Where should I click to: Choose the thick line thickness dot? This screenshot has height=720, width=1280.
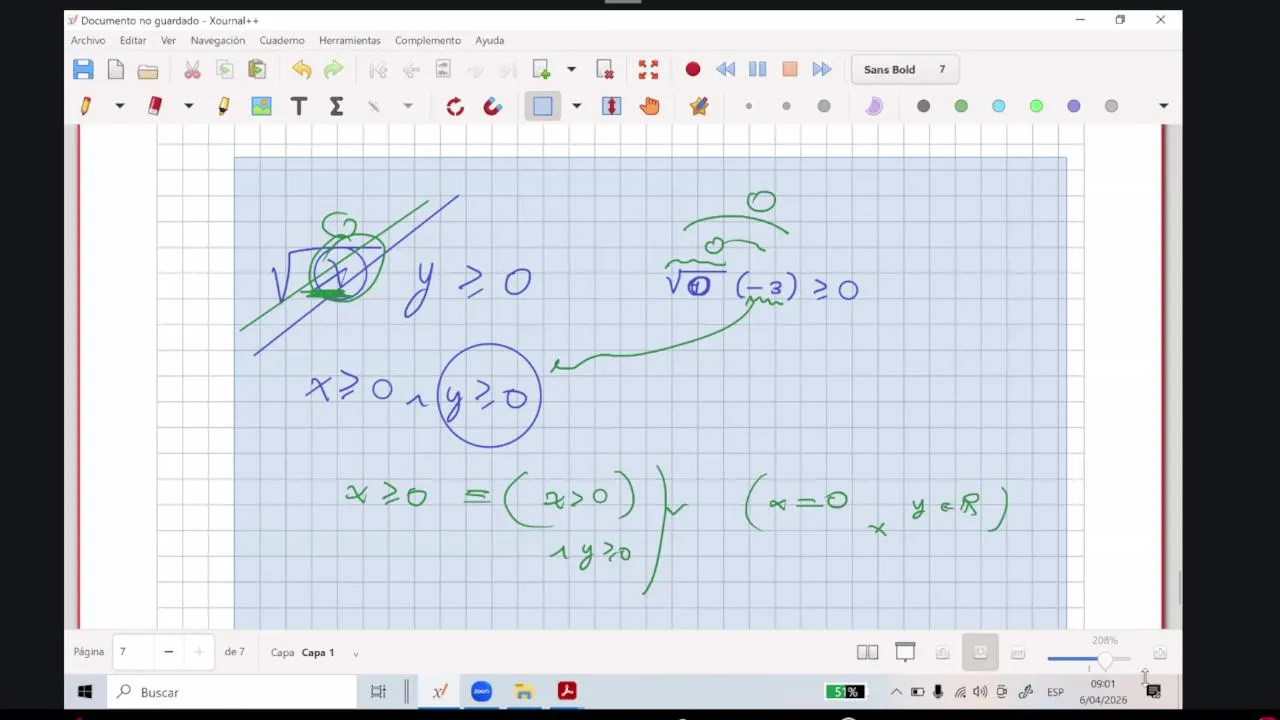(x=824, y=106)
